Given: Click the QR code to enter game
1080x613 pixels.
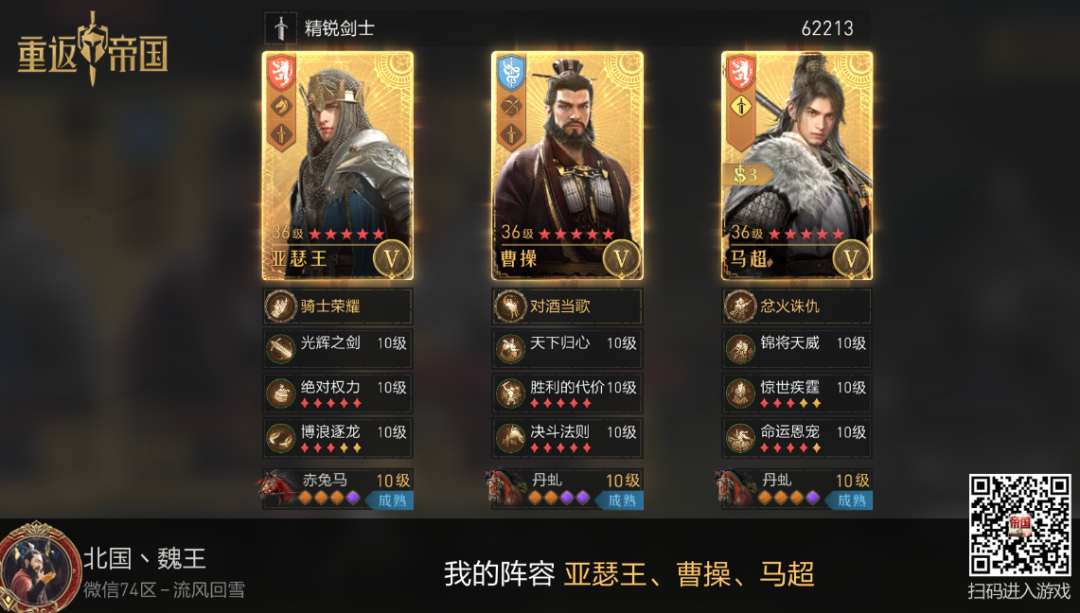Looking at the screenshot, I should (x=1019, y=525).
